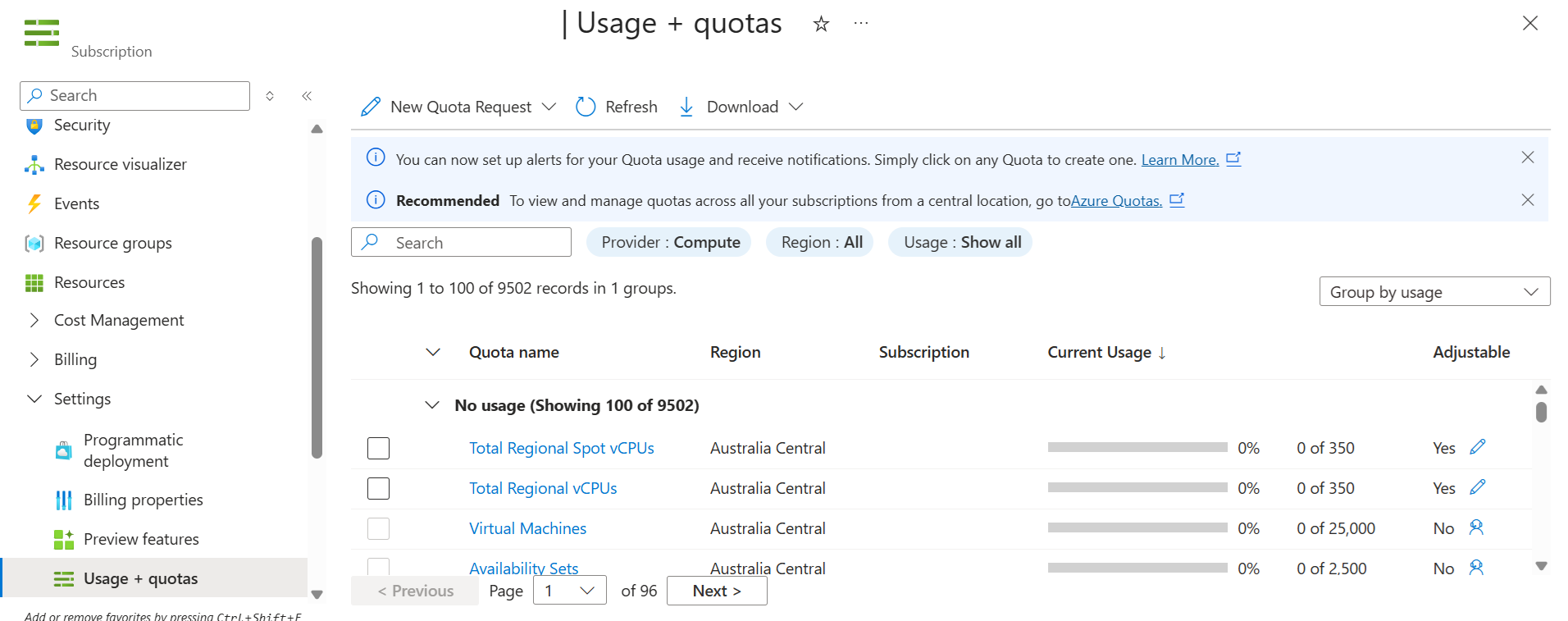Image resolution: width=1568 pixels, height=621 pixels.
Task: Collapse the No usage group
Action: click(432, 405)
